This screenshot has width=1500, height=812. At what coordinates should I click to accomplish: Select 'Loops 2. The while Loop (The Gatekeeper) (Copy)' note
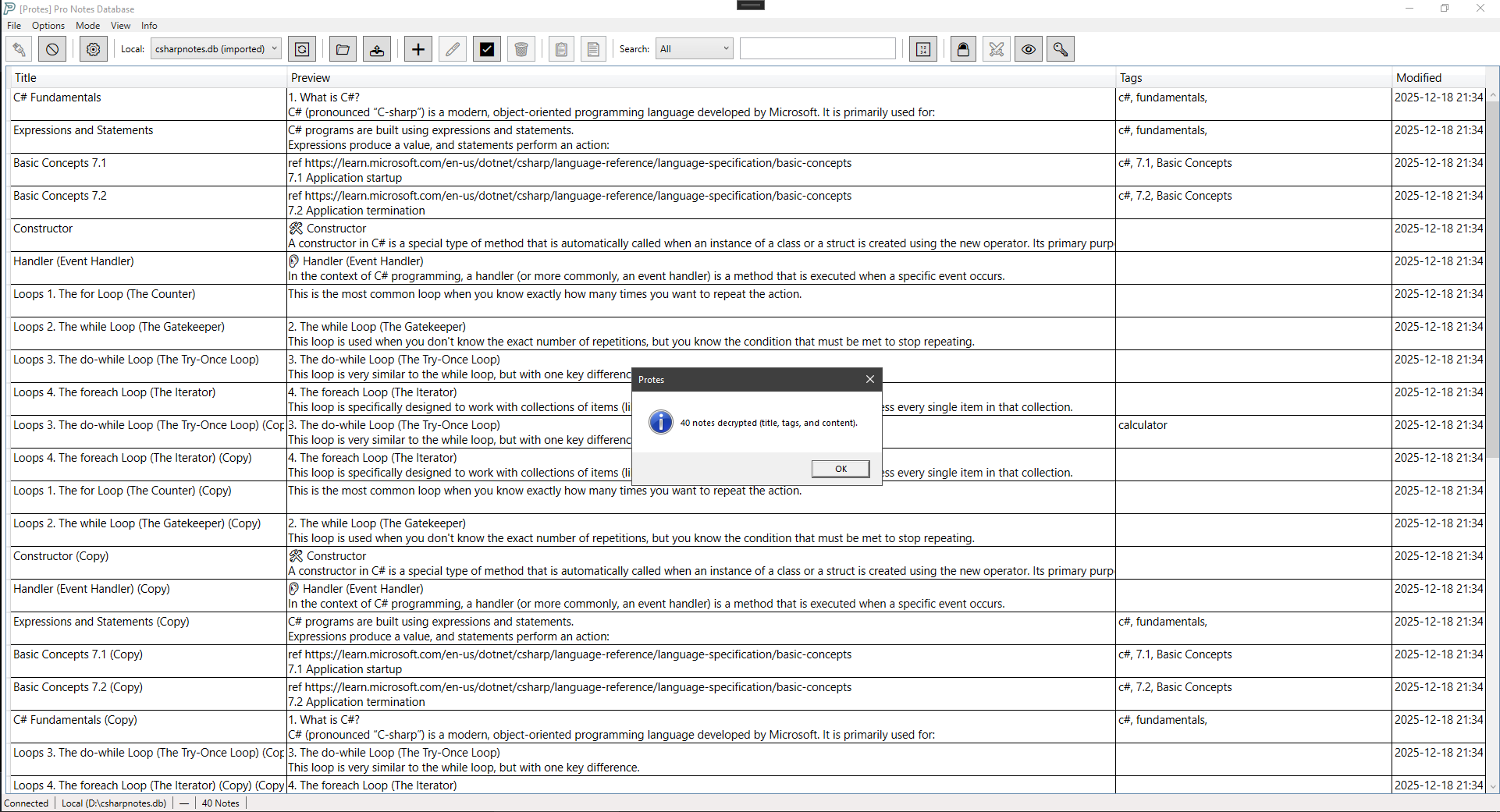tap(137, 523)
